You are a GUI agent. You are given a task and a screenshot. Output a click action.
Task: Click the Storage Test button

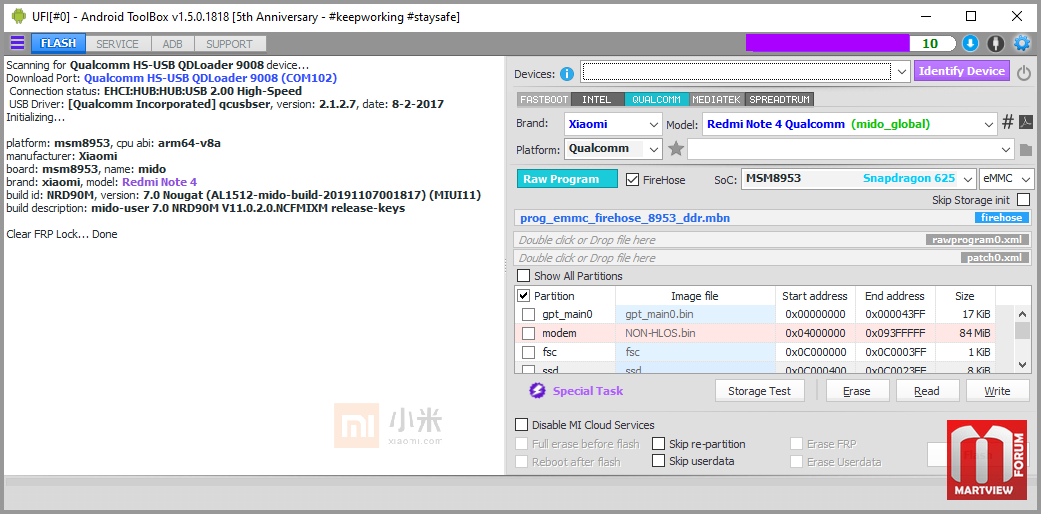pyautogui.click(x=760, y=391)
